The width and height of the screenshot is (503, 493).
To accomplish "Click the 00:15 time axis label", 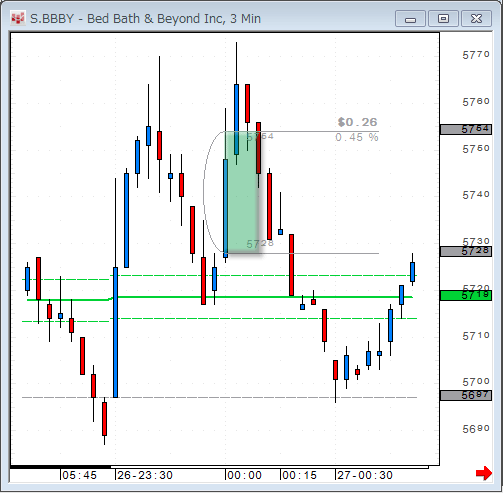I will click(x=299, y=475).
